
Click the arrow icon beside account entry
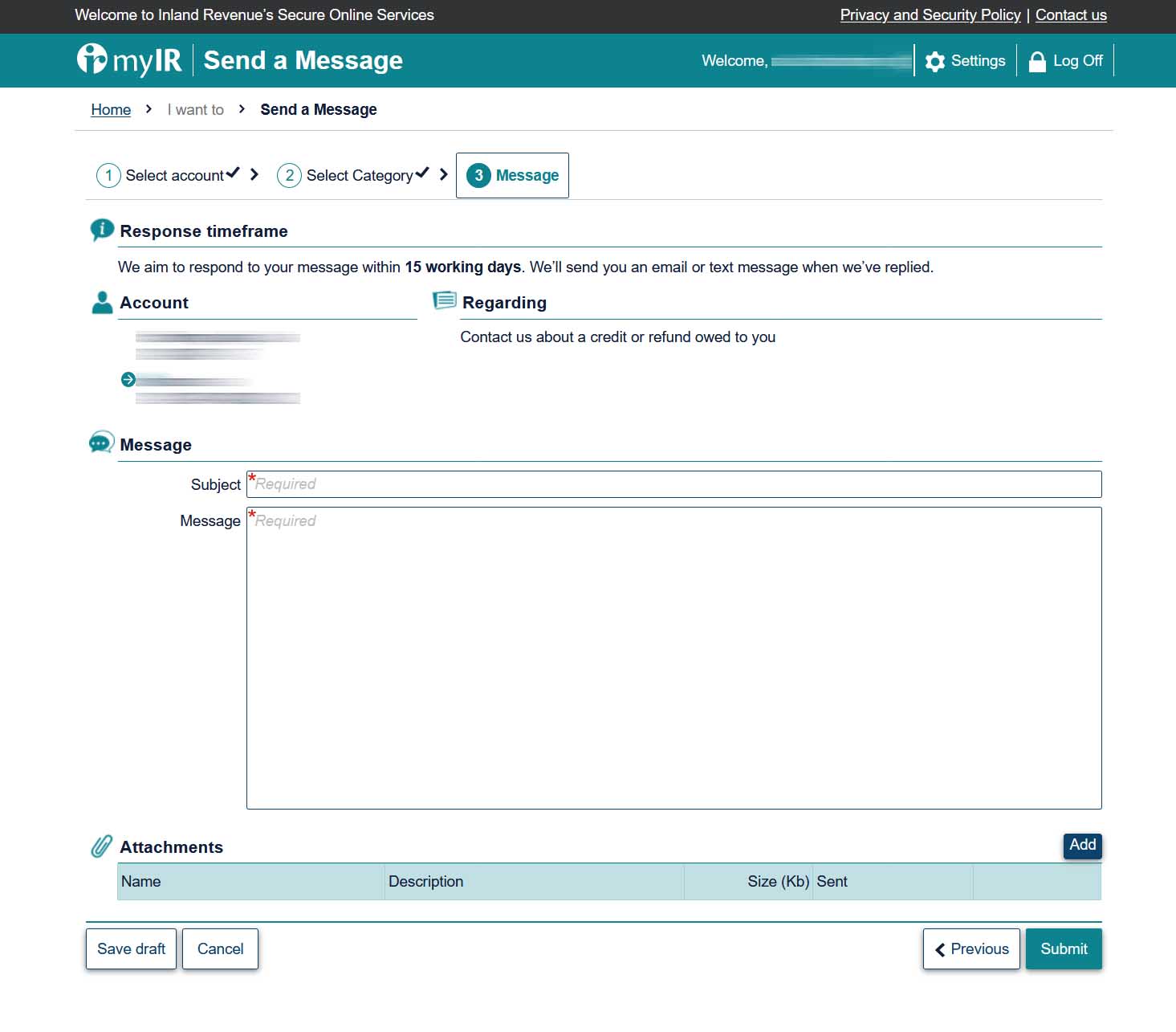(128, 379)
